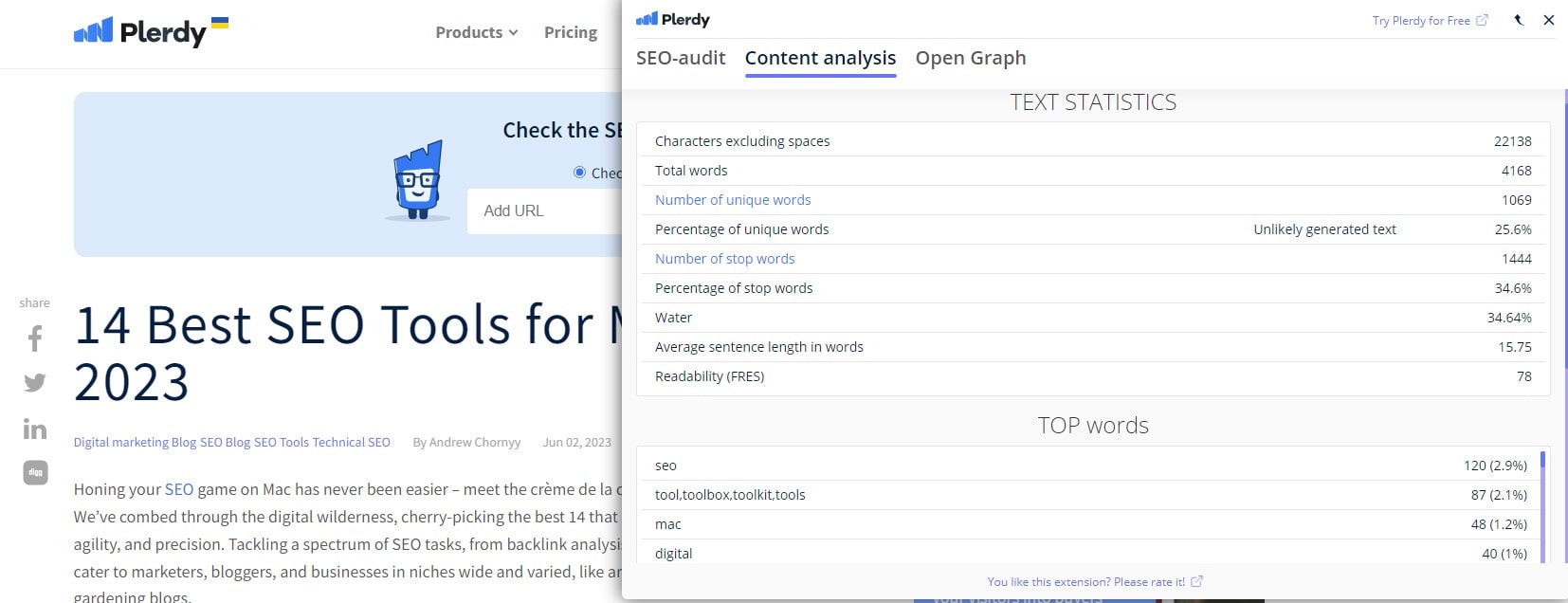Image resolution: width=1568 pixels, height=603 pixels.
Task: Click the 'Water' row label
Action: pos(673,318)
